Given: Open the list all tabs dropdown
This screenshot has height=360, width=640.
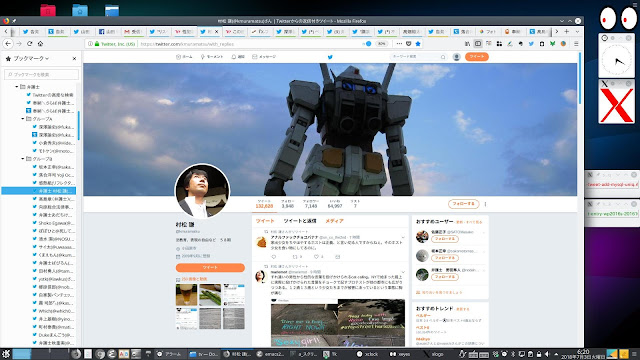Looking at the screenshot, I should [577, 31].
